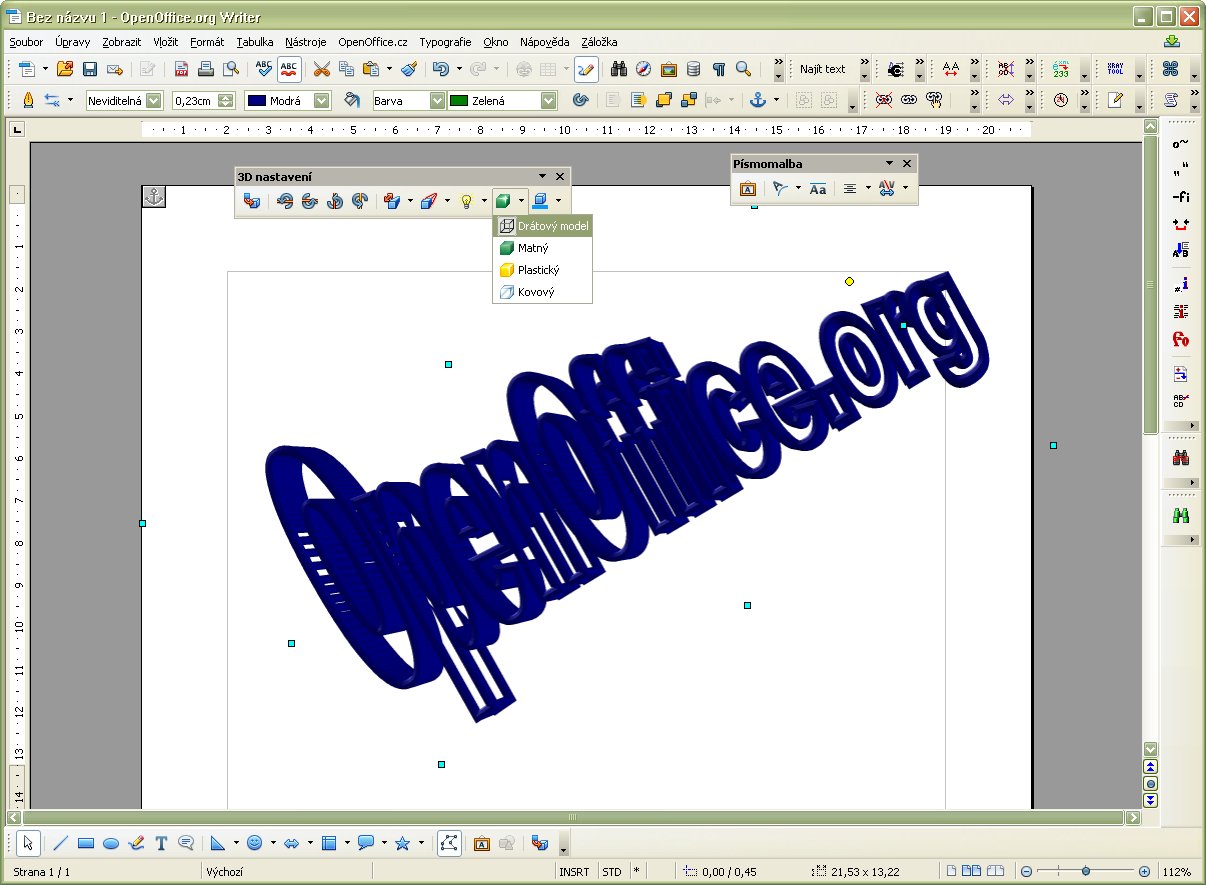Toggle Nonprinting Characters pilcrow icon
1206x885 pixels.
[x=718, y=69]
